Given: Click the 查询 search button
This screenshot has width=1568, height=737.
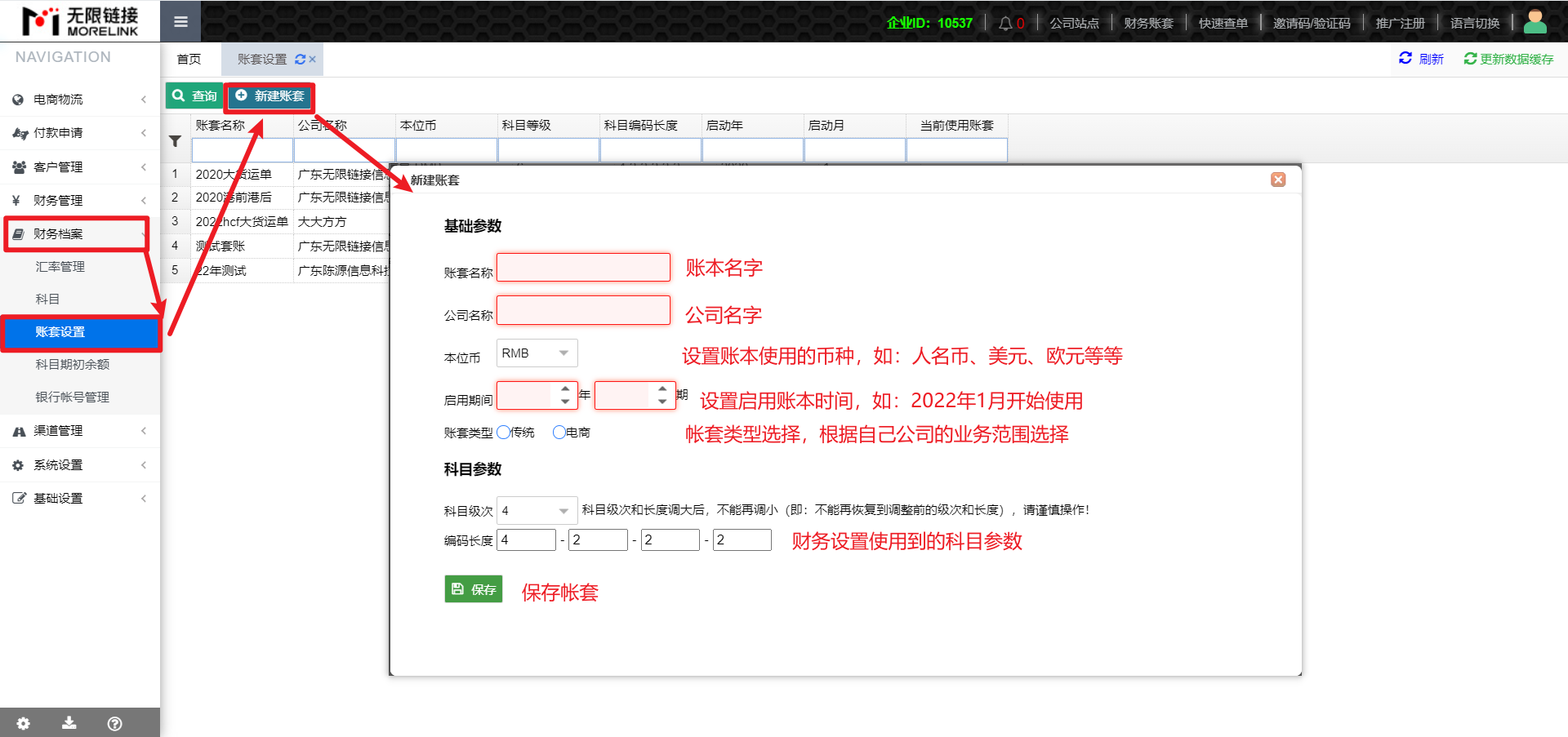Looking at the screenshot, I should coord(194,96).
